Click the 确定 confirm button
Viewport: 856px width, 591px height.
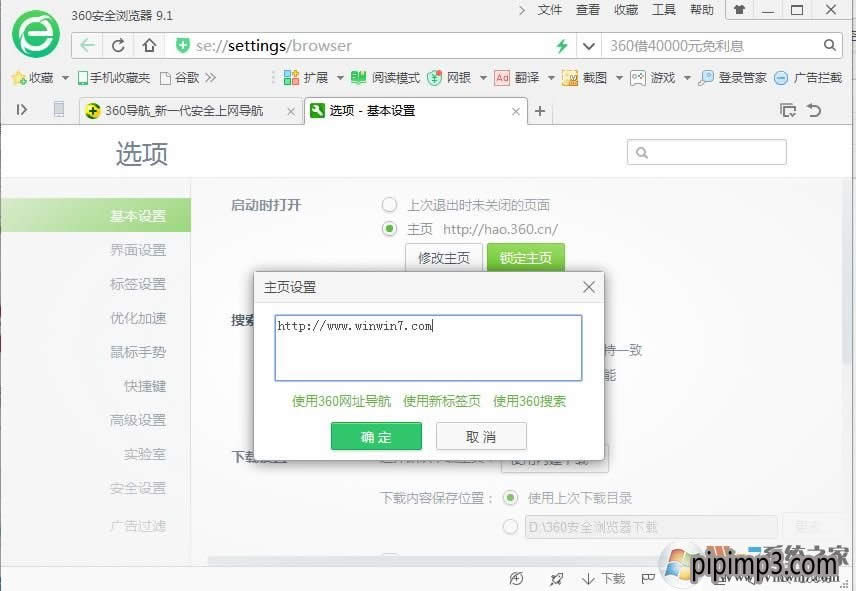click(x=376, y=436)
